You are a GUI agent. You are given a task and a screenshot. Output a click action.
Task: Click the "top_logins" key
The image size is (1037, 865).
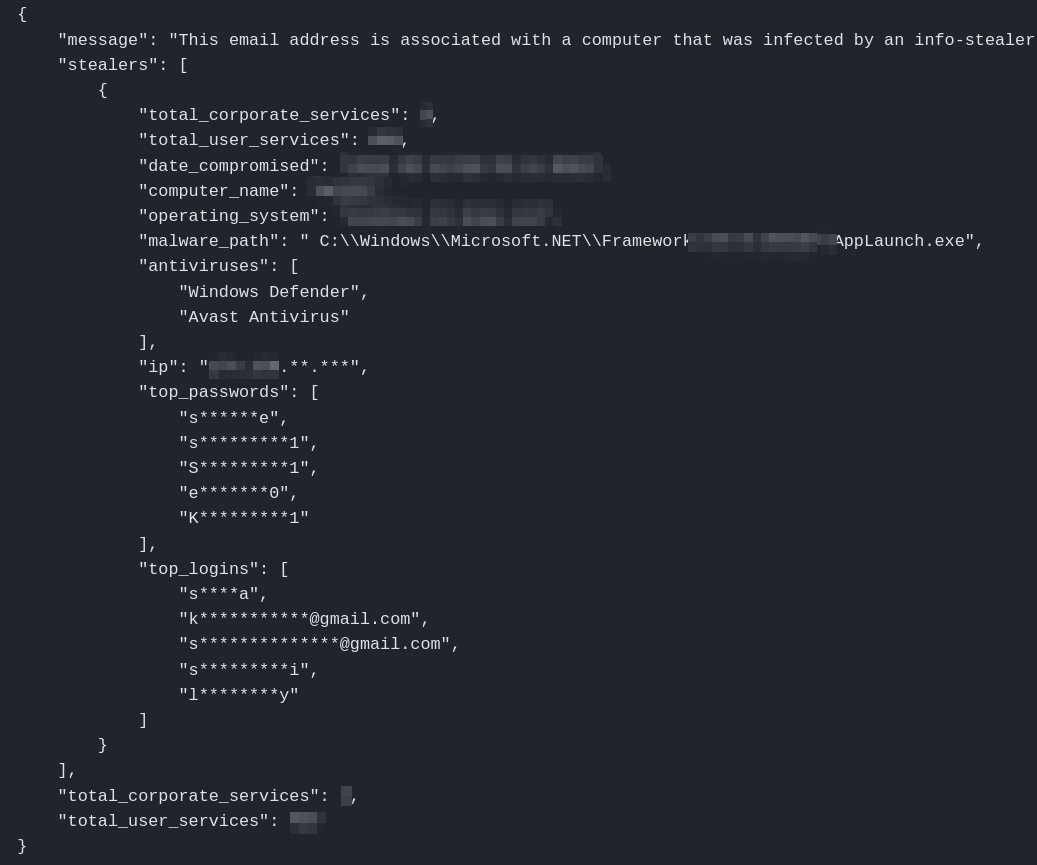pyautogui.click(x=198, y=569)
